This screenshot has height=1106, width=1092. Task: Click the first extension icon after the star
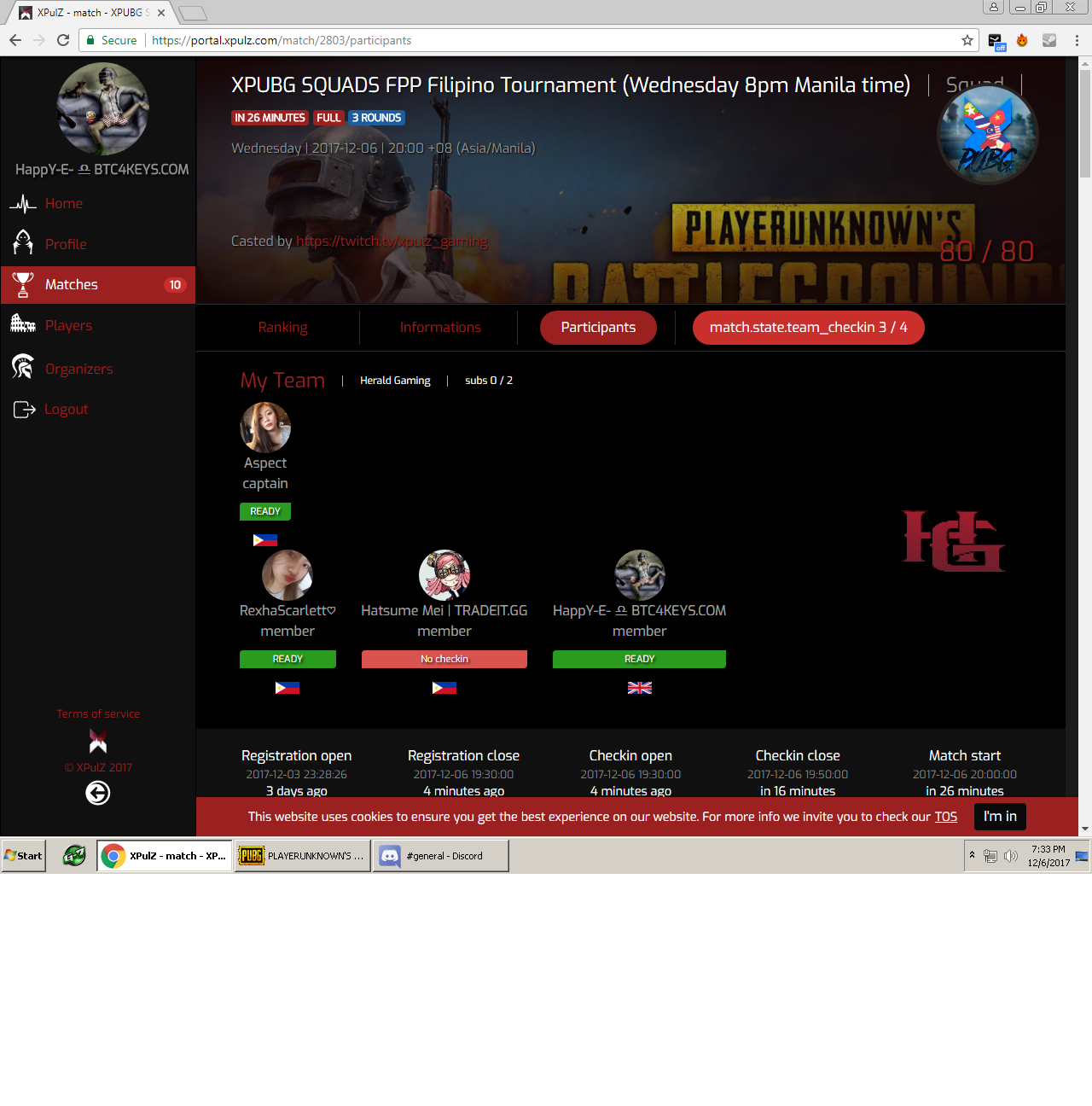coord(996,41)
